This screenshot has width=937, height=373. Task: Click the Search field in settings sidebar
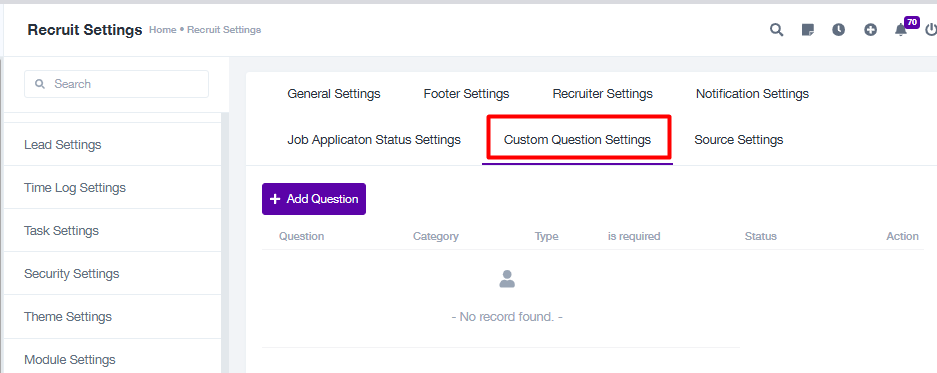pyautogui.click(x=117, y=84)
